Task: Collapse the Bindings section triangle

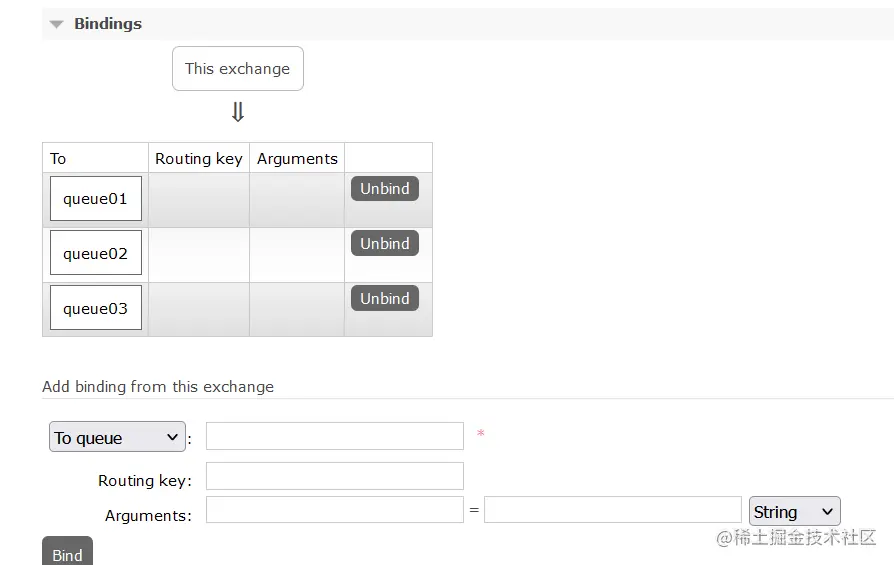Action: click(56, 24)
